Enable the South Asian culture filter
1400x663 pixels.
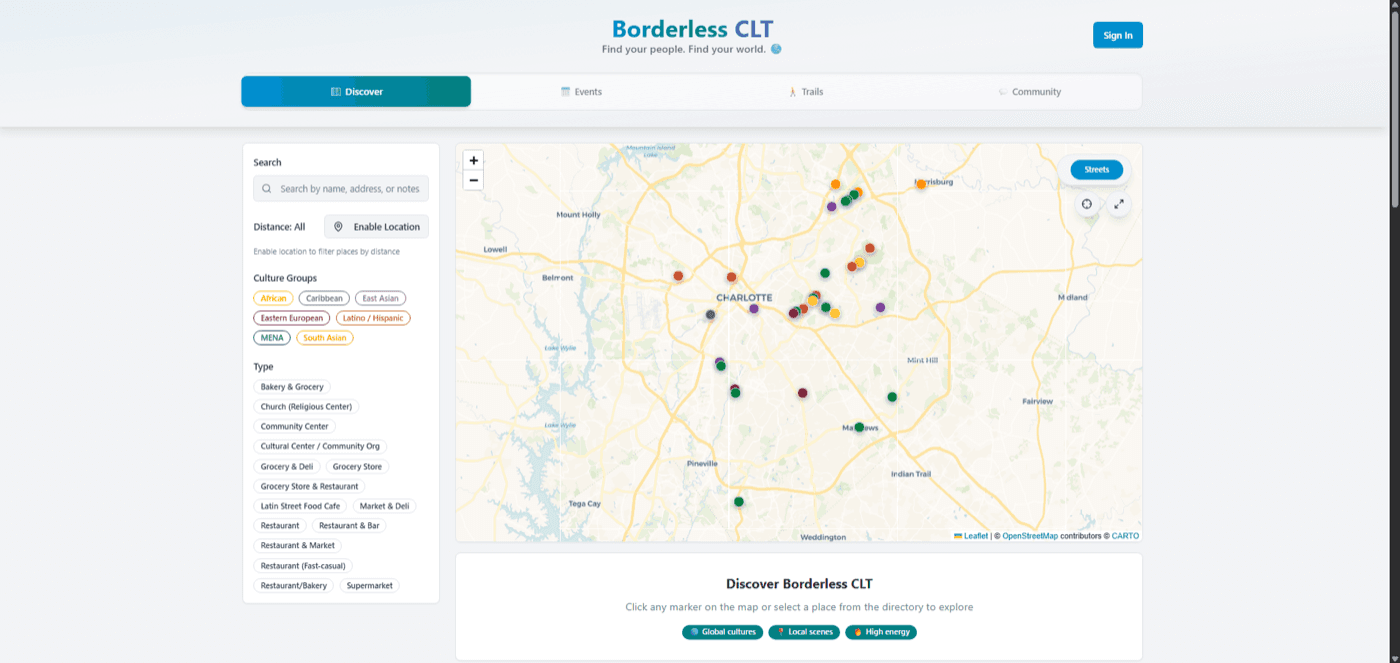click(325, 338)
